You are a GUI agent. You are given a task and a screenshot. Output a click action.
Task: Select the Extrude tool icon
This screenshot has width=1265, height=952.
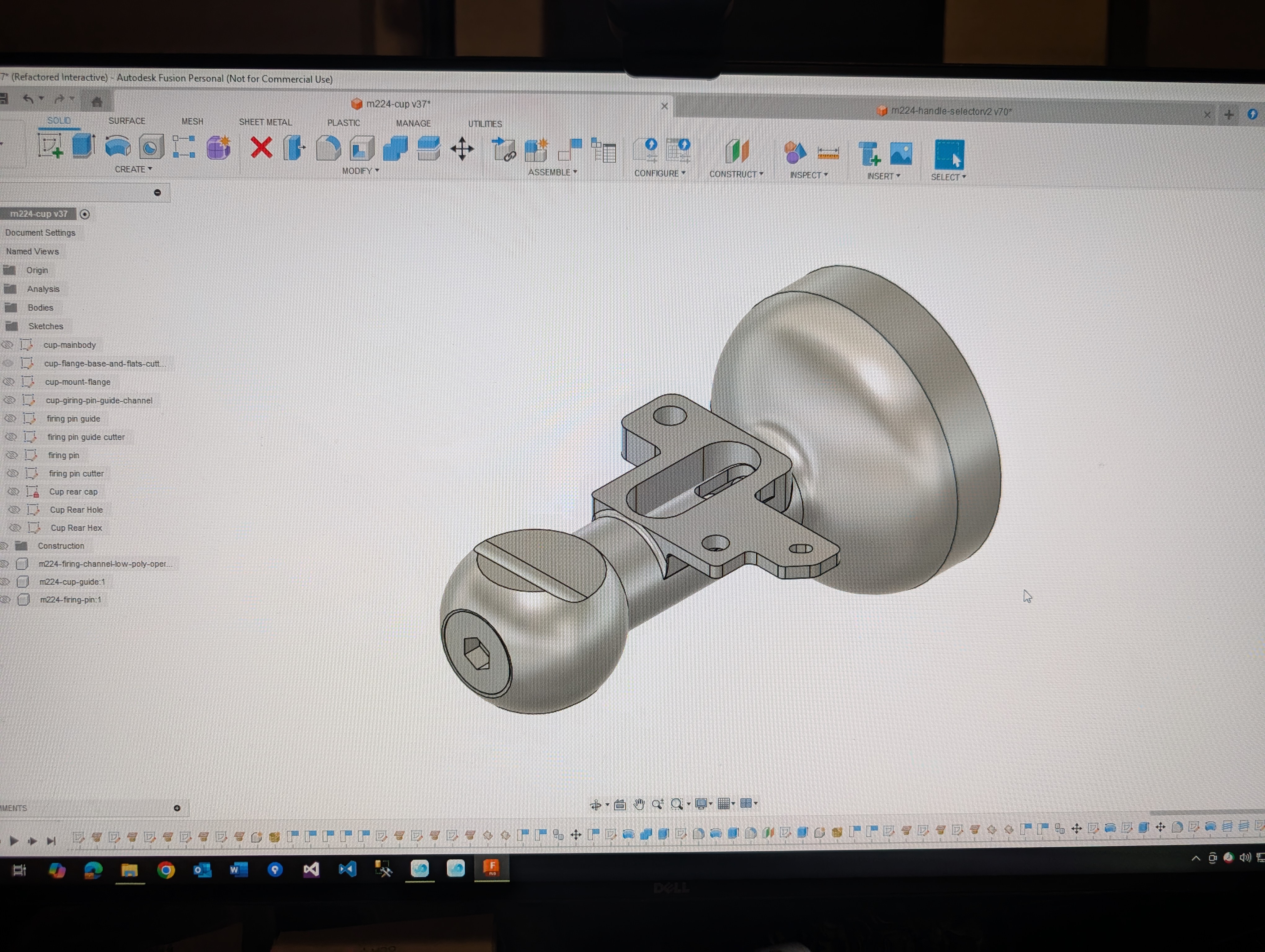(83, 146)
